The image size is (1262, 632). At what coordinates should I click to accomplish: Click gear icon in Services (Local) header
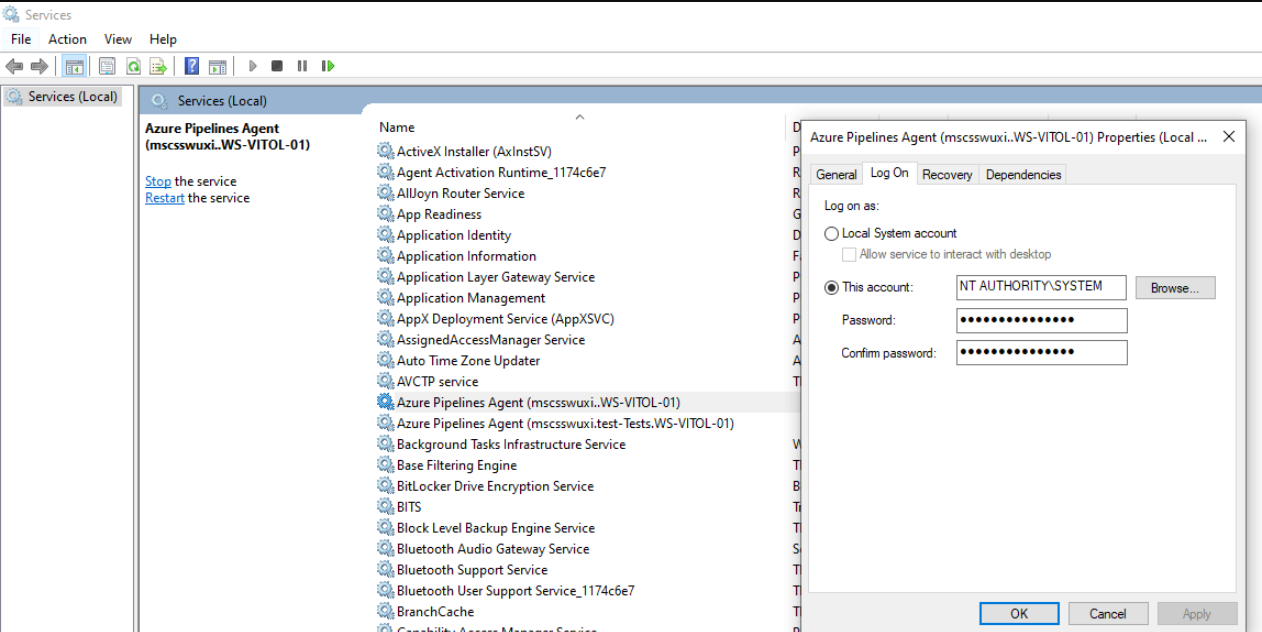[158, 101]
